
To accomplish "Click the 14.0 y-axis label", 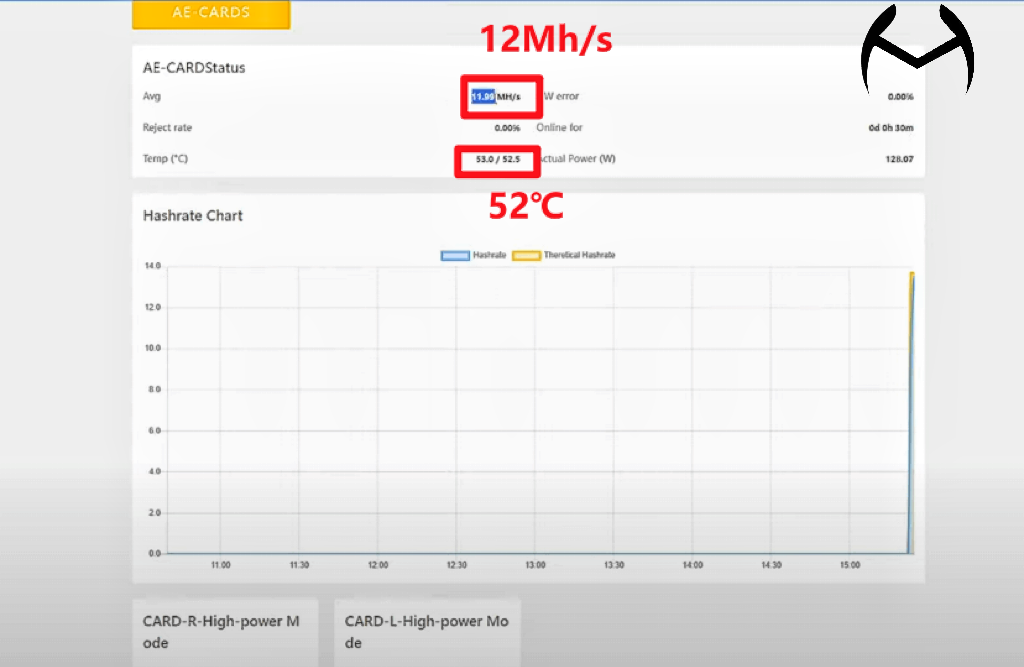I will (x=153, y=266).
